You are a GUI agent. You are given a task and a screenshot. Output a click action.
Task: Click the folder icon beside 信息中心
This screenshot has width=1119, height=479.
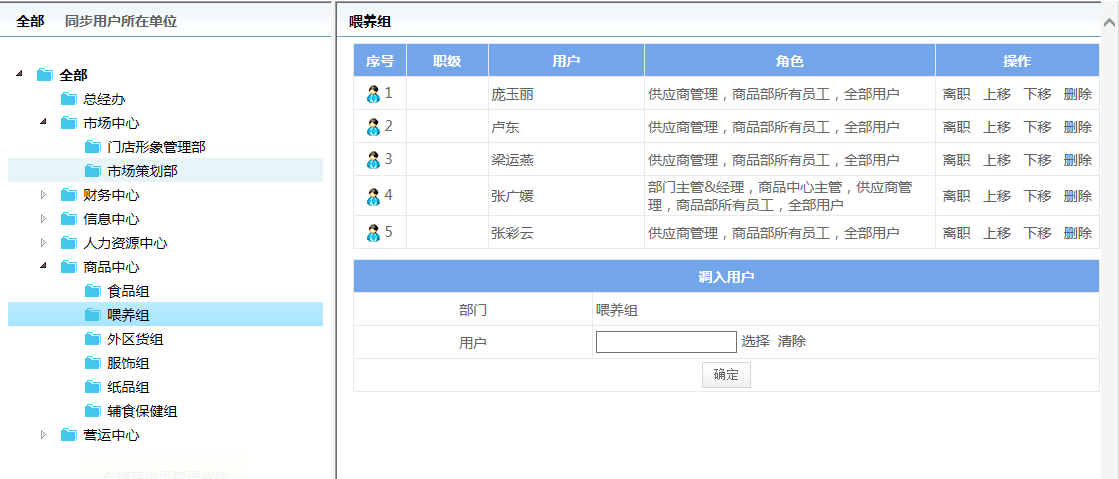click(69, 219)
